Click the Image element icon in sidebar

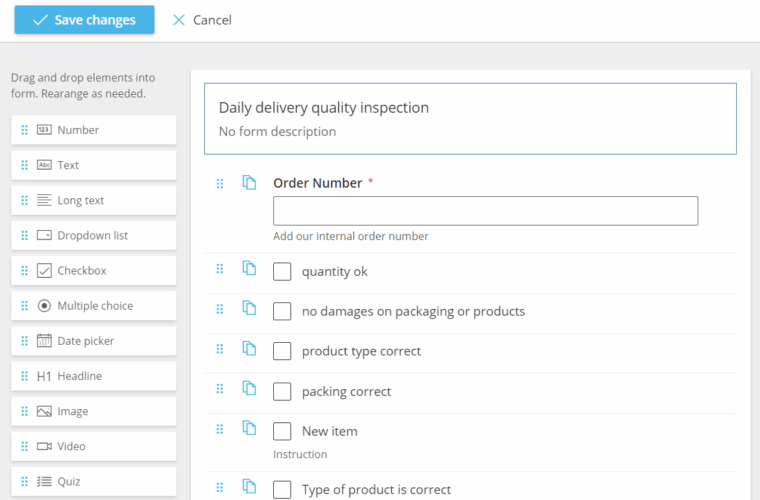tap(44, 411)
